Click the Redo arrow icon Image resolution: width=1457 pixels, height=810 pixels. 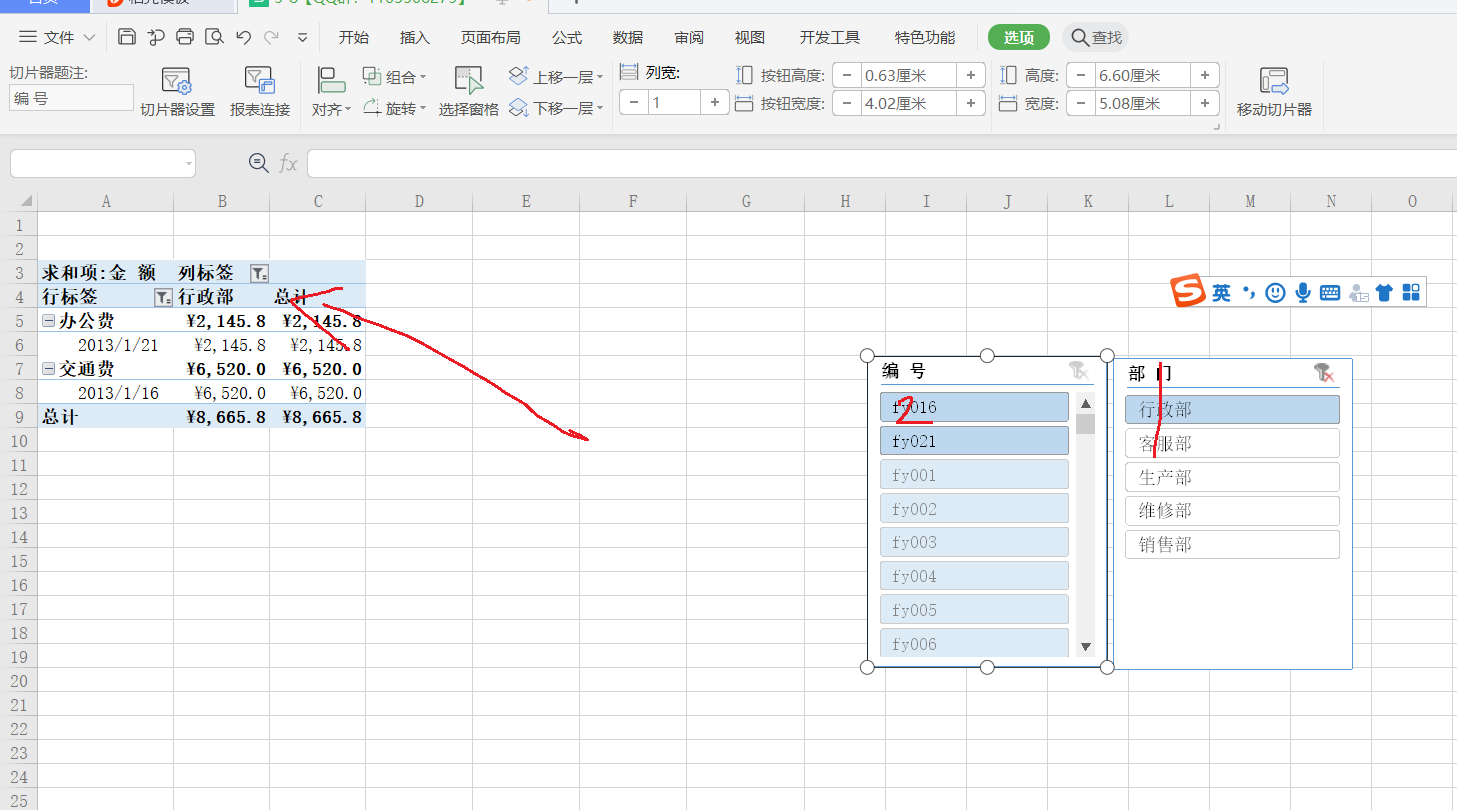pos(271,38)
